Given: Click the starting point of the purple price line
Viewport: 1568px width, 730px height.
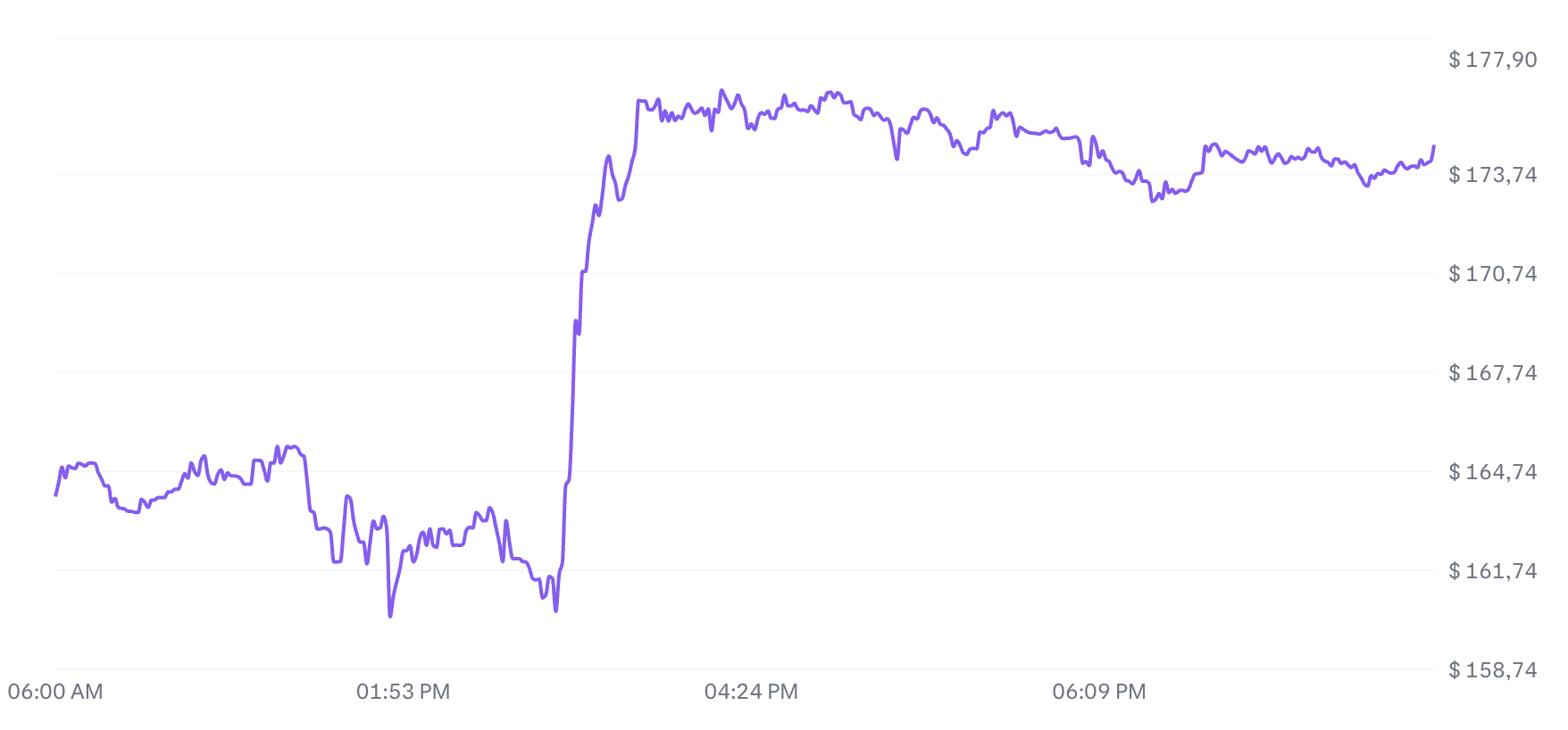Looking at the screenshot, I should pos(56,494).
